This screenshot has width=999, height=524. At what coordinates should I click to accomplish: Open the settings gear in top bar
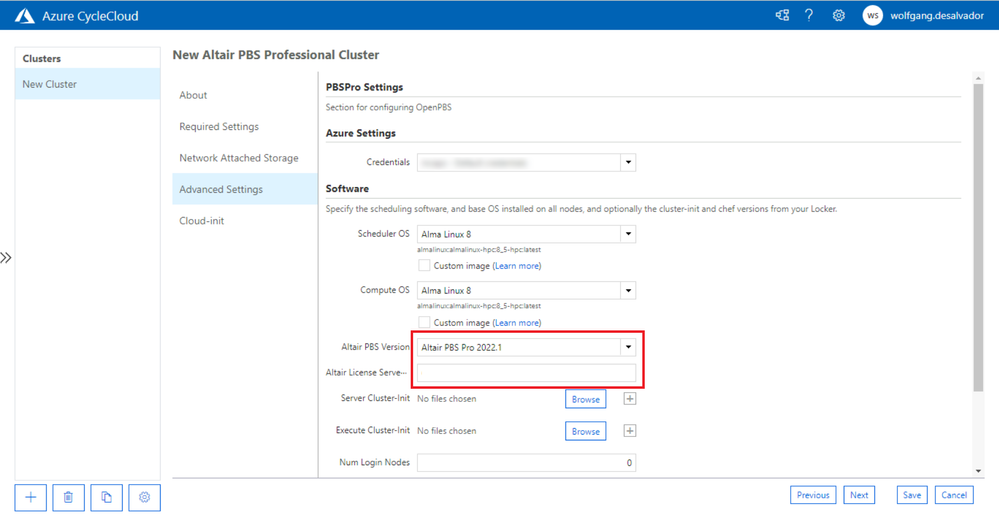[x=838, y=15]
